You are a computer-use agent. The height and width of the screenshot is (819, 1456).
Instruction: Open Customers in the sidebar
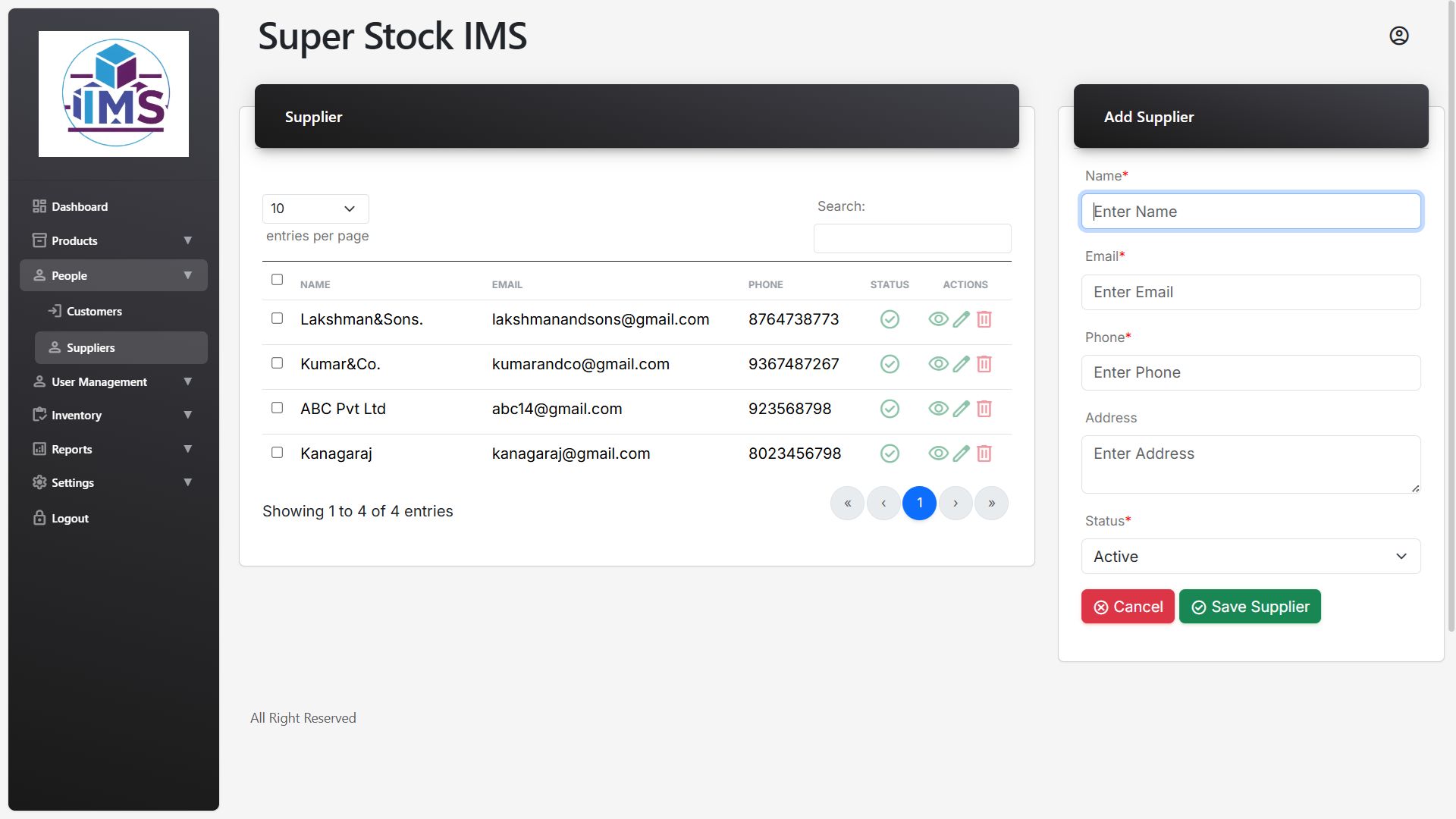coord(94,312)
